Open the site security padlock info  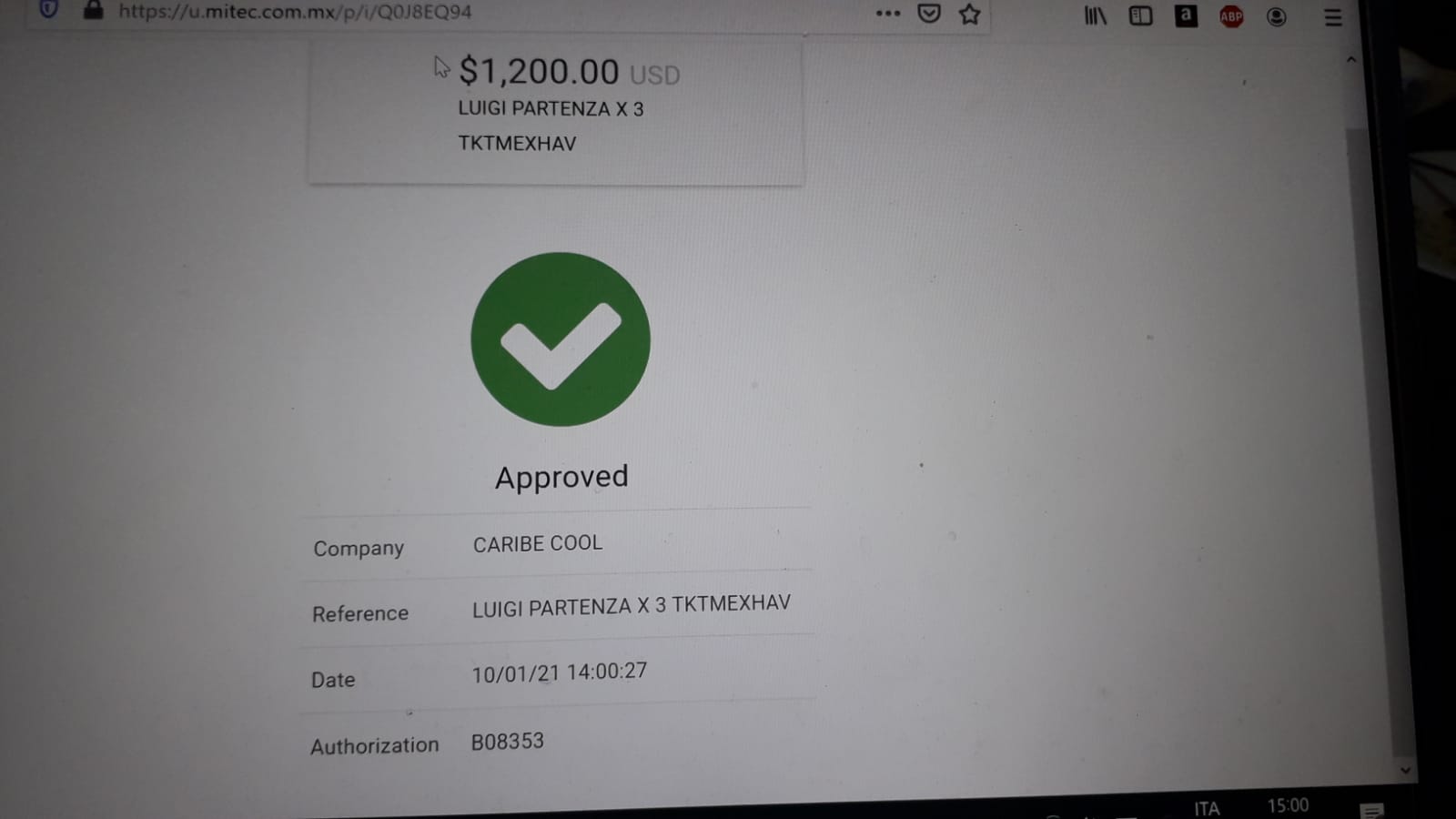(93, 10)
